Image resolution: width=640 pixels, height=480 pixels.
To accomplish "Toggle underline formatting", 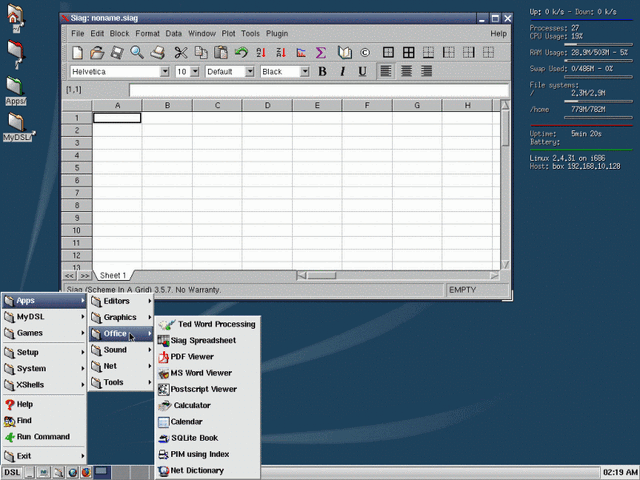I will tap(362, 71).
